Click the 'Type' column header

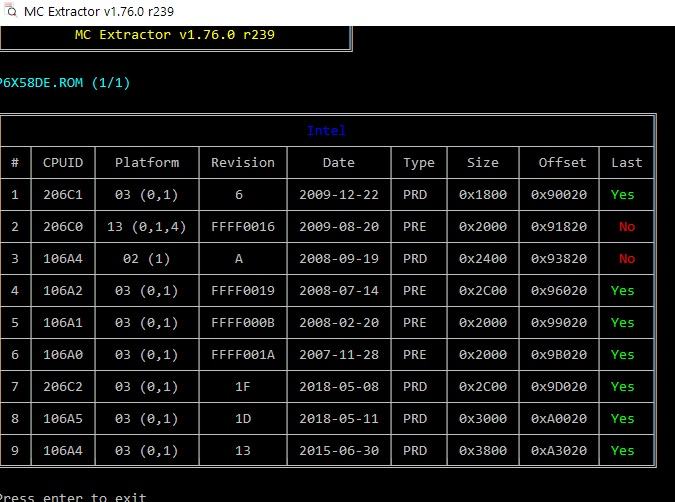click(x=419, y=163)
